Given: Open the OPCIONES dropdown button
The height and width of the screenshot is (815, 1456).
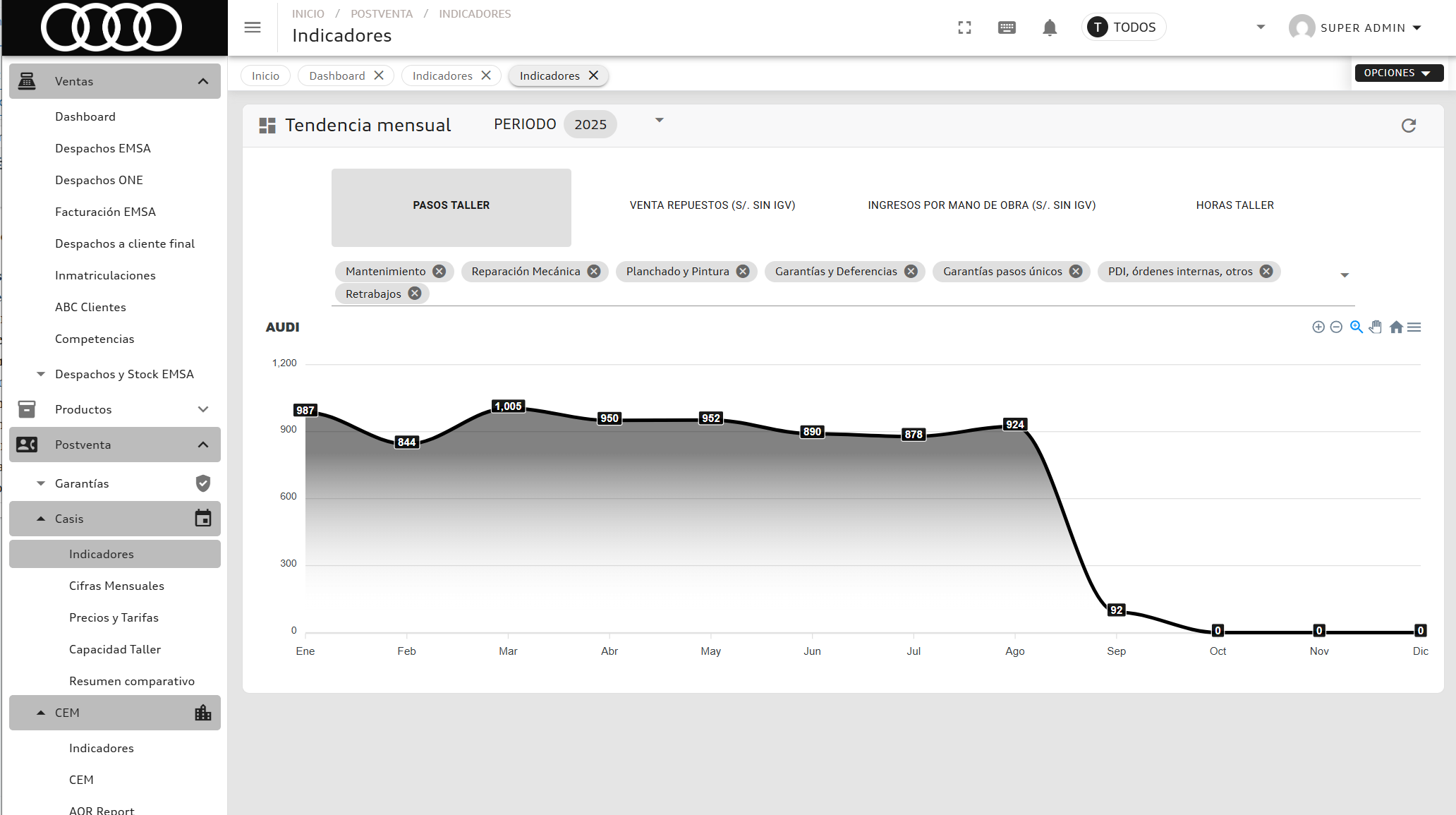Looking at the screenshot, I should pos(1398,73).
